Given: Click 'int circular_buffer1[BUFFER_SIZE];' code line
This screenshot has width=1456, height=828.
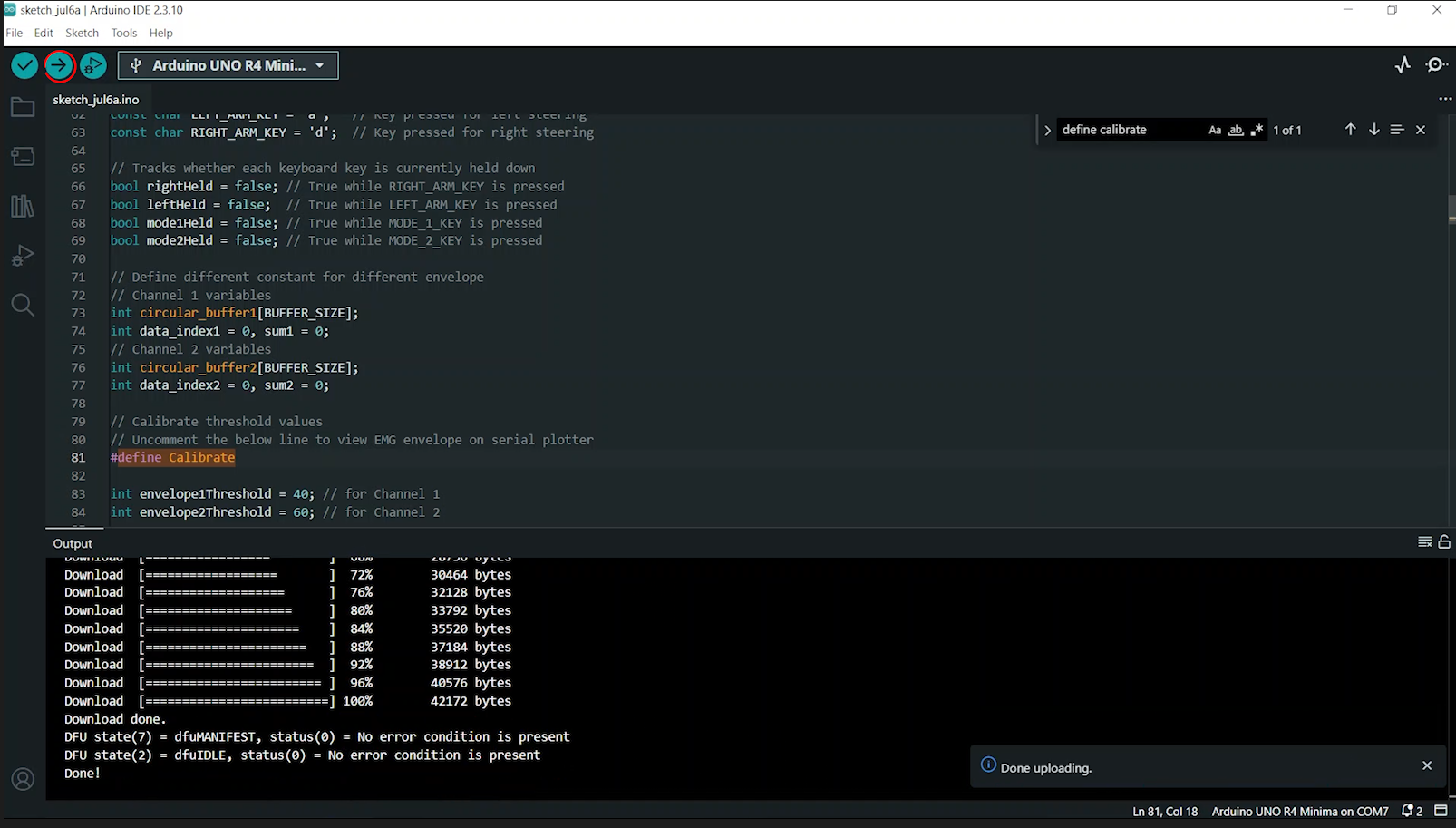Looking at the screenshot, I should [234, 313].
